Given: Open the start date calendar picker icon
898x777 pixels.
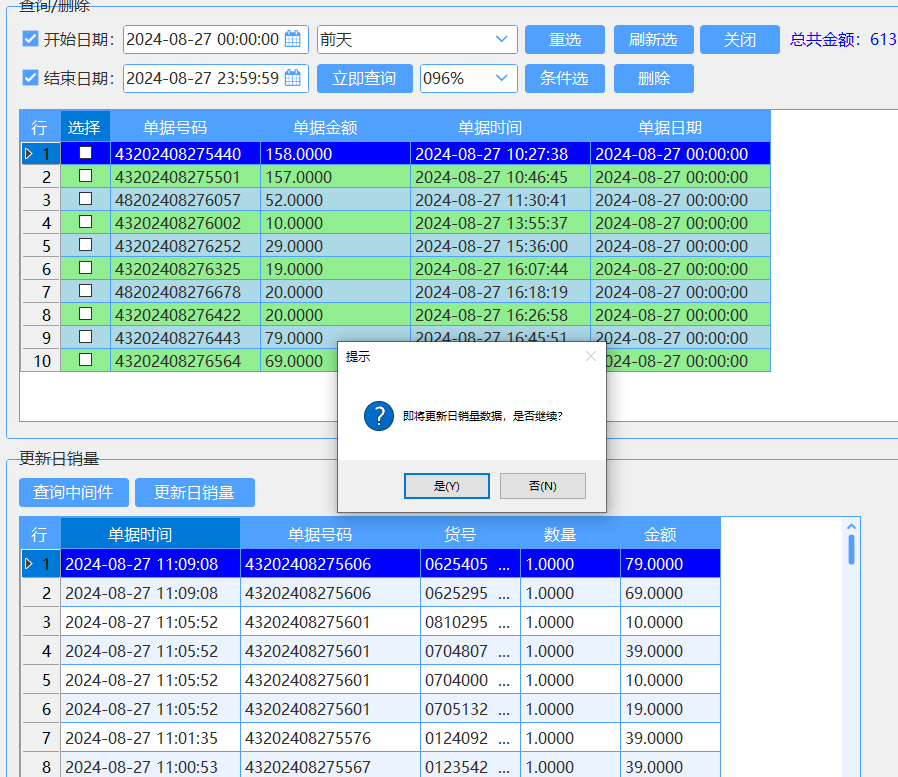Looking at the screenshot, I should pyautogui.click(x=293, y=40).
